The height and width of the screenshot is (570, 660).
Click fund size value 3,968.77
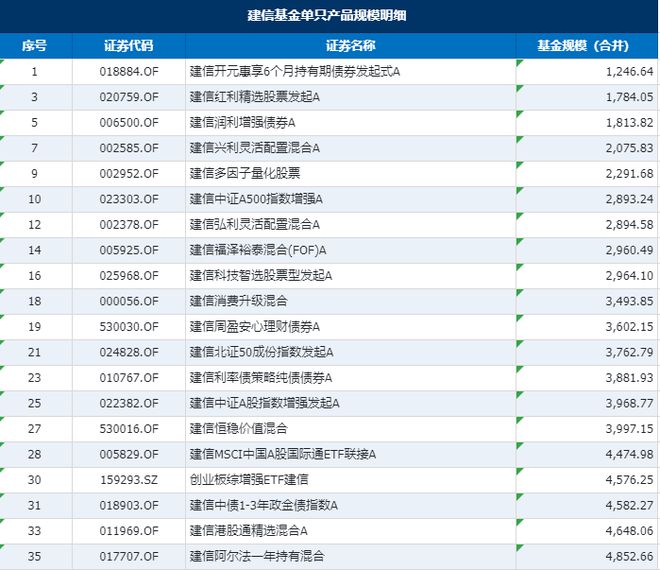(x=629, y=403)
